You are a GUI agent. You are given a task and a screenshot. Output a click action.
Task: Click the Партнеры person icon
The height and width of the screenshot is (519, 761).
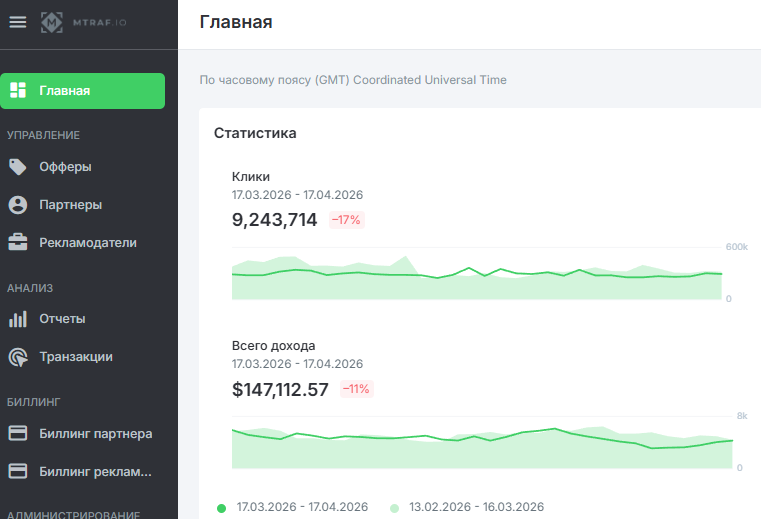click(x=18, y=205)
